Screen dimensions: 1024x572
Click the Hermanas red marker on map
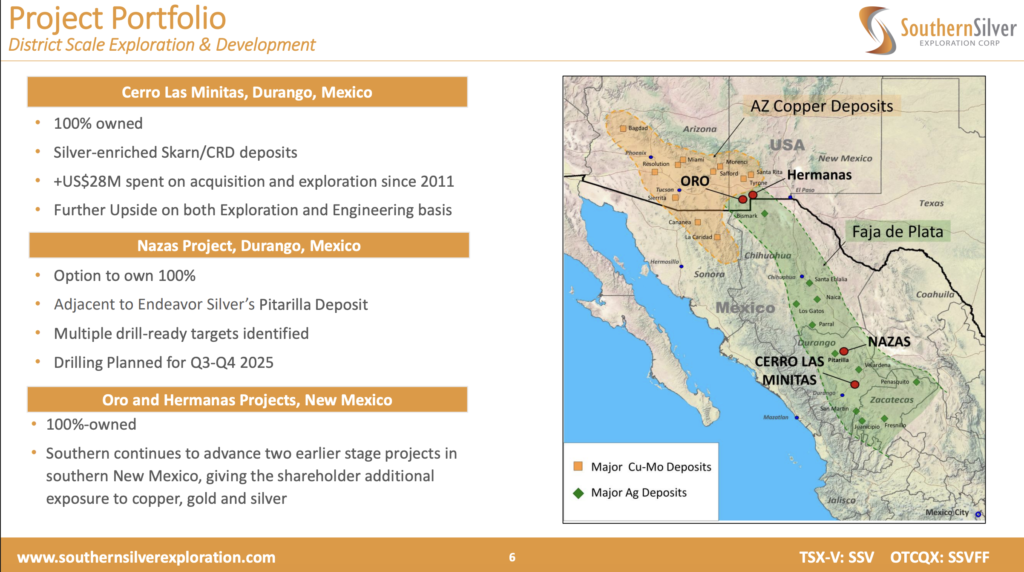tap(767, 196)
